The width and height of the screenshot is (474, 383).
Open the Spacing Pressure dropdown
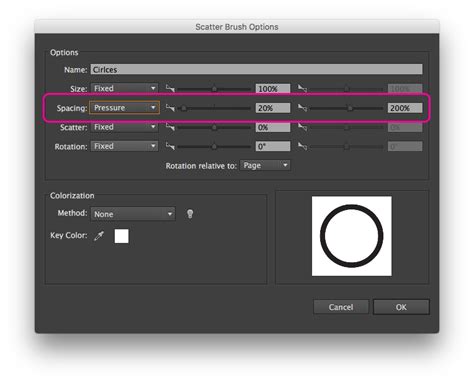tap(124, 108)
